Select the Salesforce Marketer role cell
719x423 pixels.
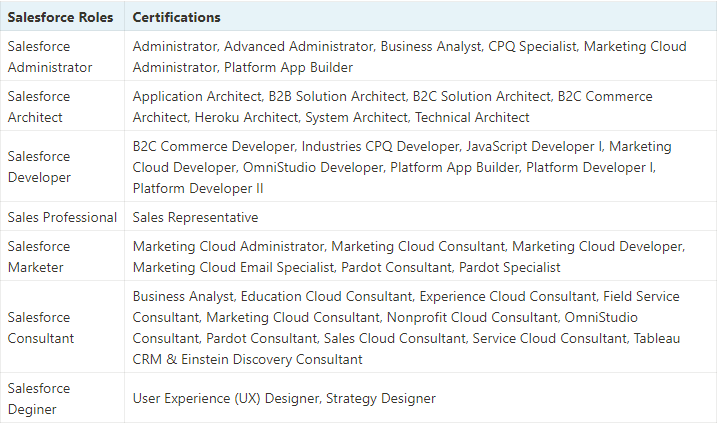coord(62,256)
